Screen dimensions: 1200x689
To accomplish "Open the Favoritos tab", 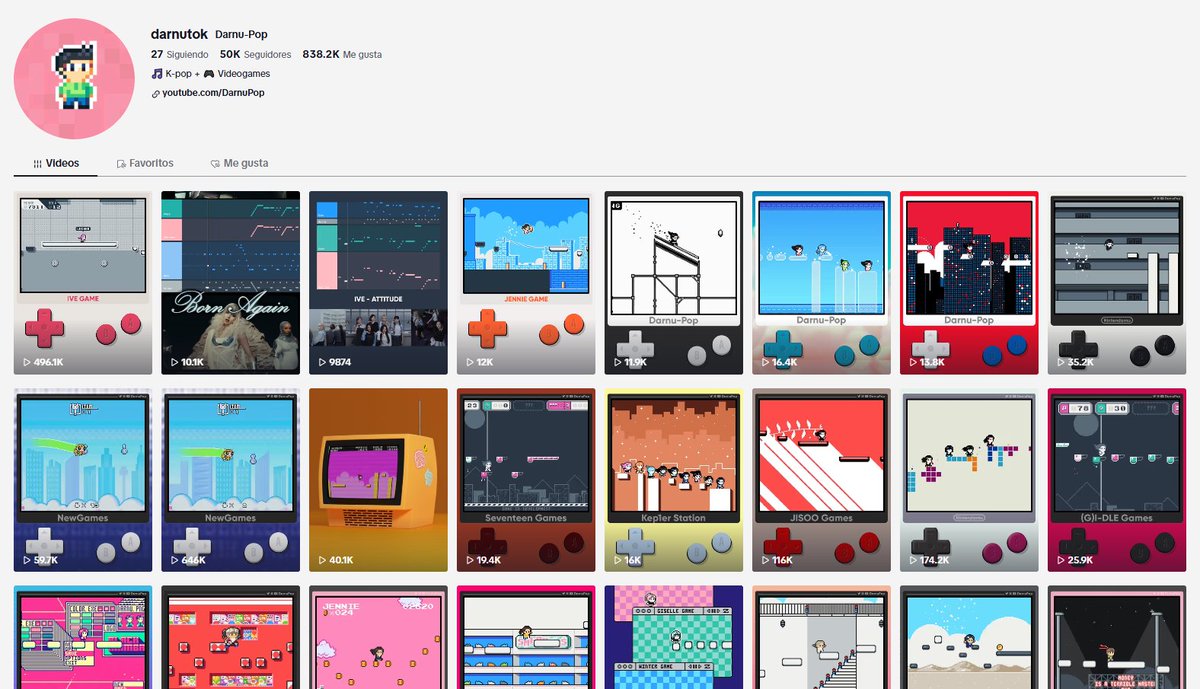I will (x=145, y=163).
